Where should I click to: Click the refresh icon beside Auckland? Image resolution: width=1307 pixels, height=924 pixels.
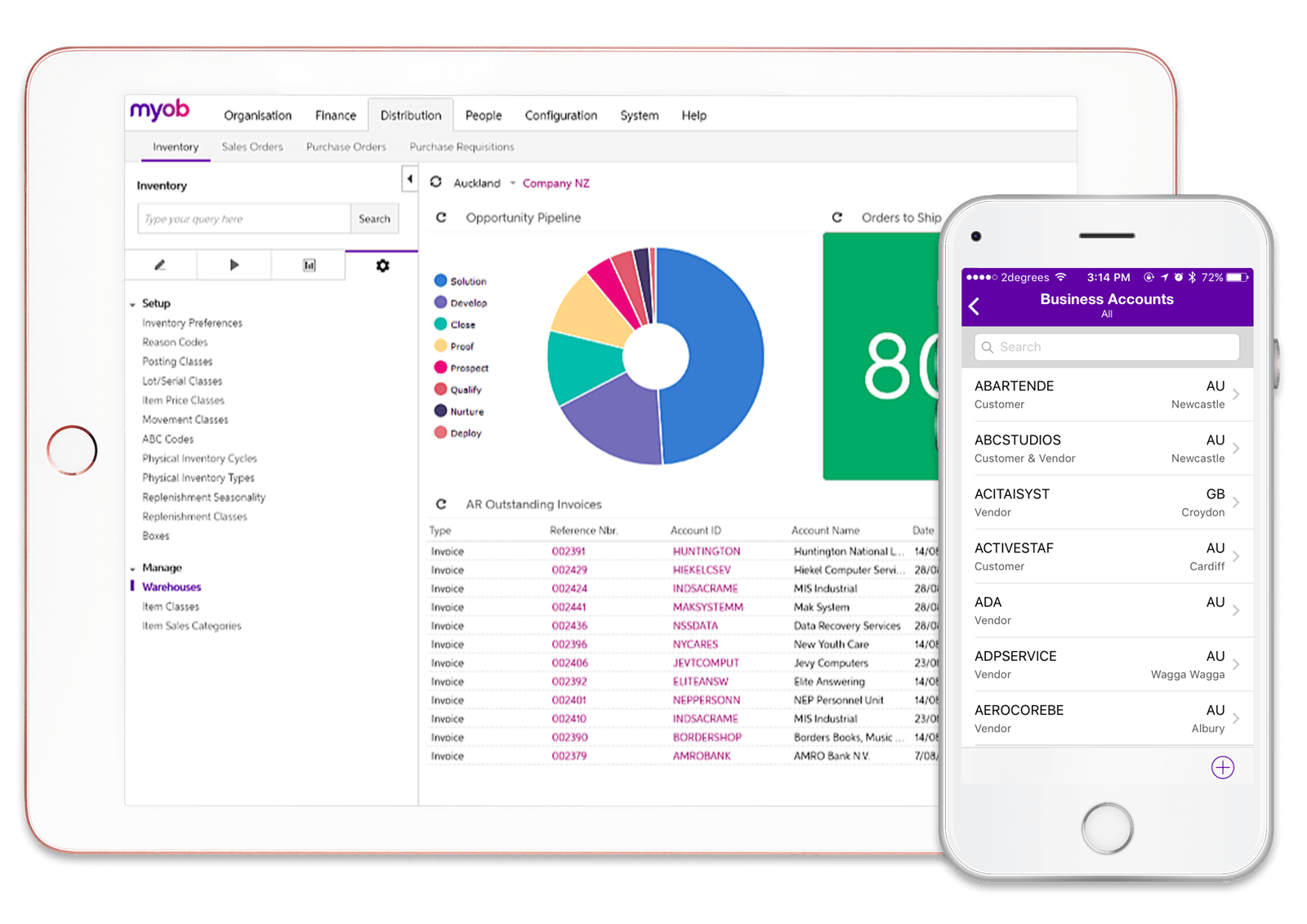pyautogui.click(x=436, y=182)
